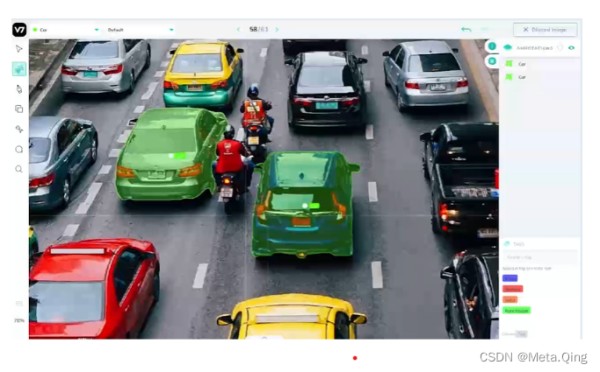Go to previous image with left chevron

238,29
